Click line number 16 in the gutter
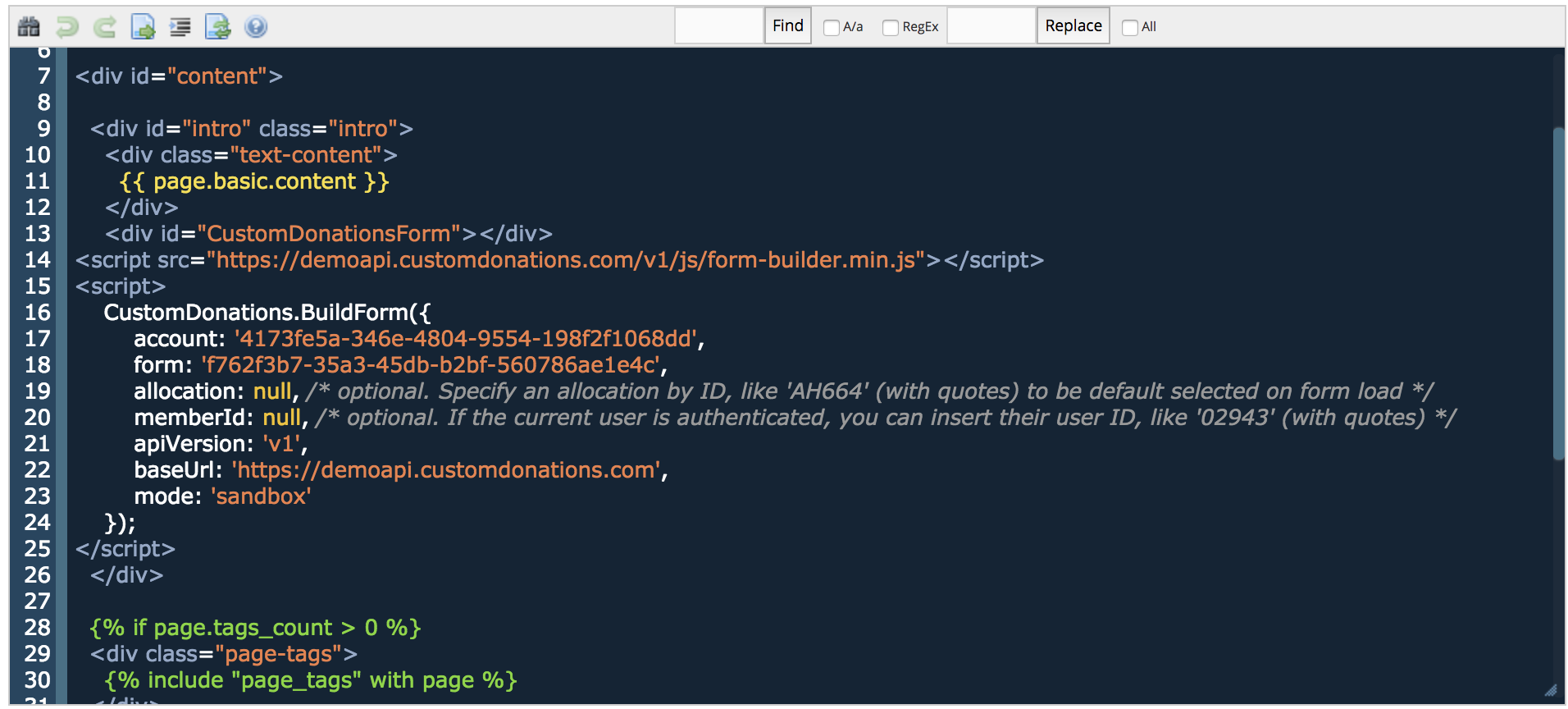Screen dimensions: 1568x709 click(x=38, y=313)
